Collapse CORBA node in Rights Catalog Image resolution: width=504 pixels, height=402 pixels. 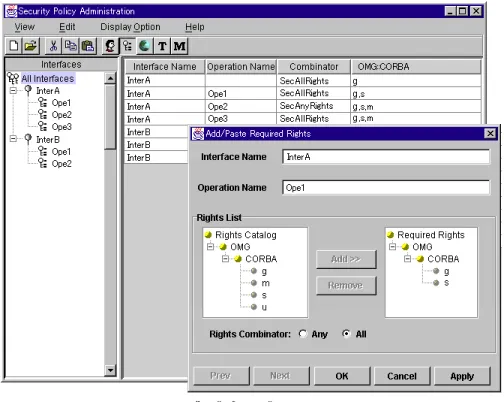pos(225,259)
